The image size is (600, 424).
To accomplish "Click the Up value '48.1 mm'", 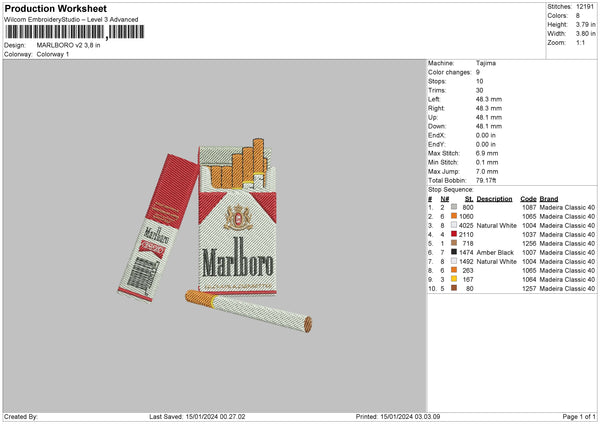I will click(x=489, y=117).
